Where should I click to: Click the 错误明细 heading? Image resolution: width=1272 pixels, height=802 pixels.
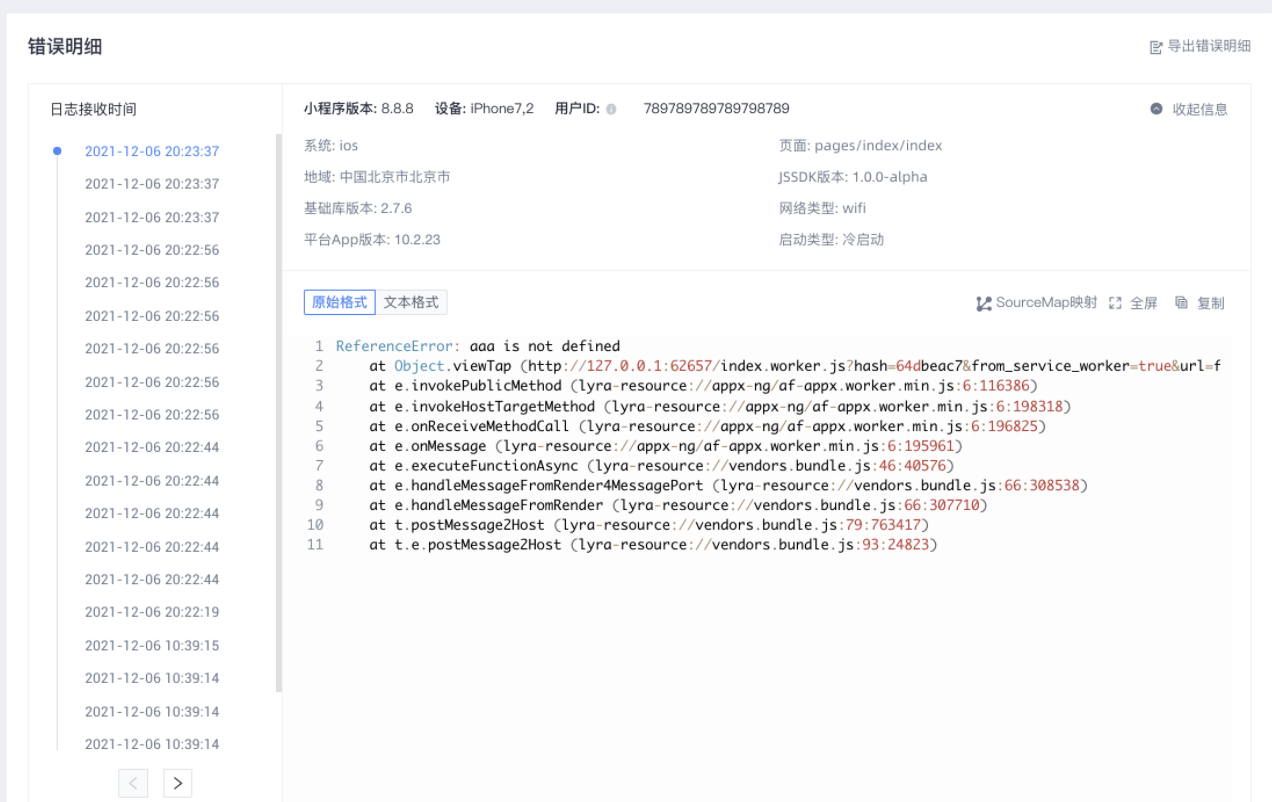tap(65, 47)
